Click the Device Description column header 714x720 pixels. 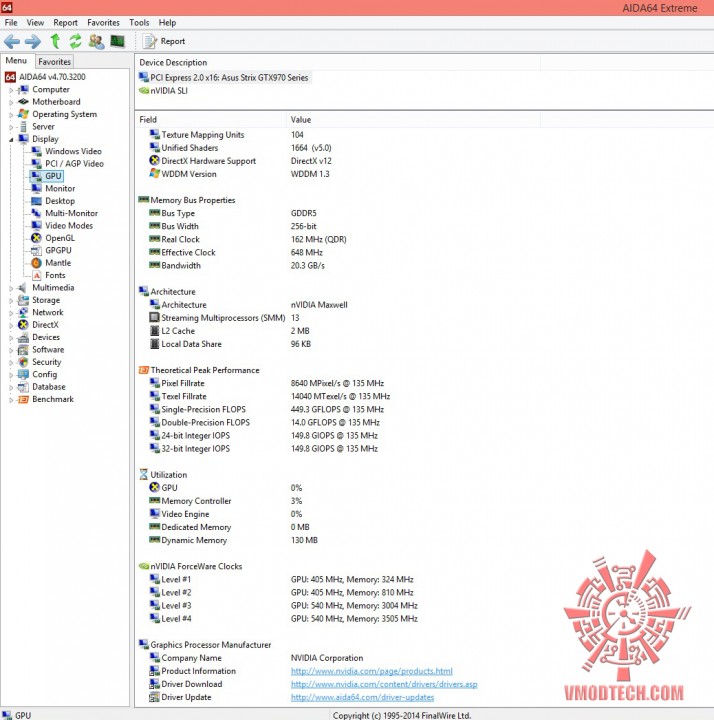click(338, 62)
